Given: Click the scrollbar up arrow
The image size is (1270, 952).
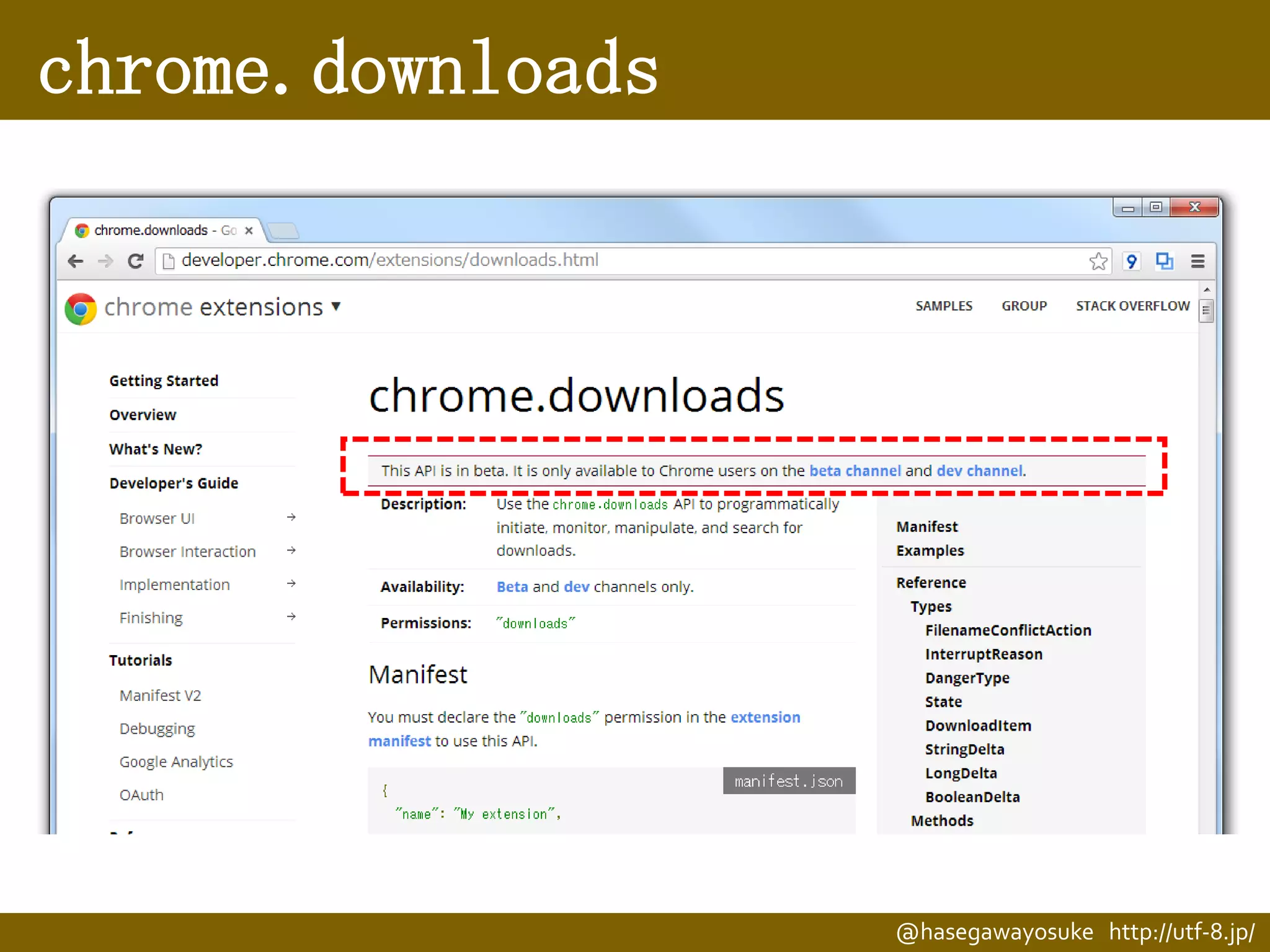Looking at the screenshot, I should [1206, 290].
